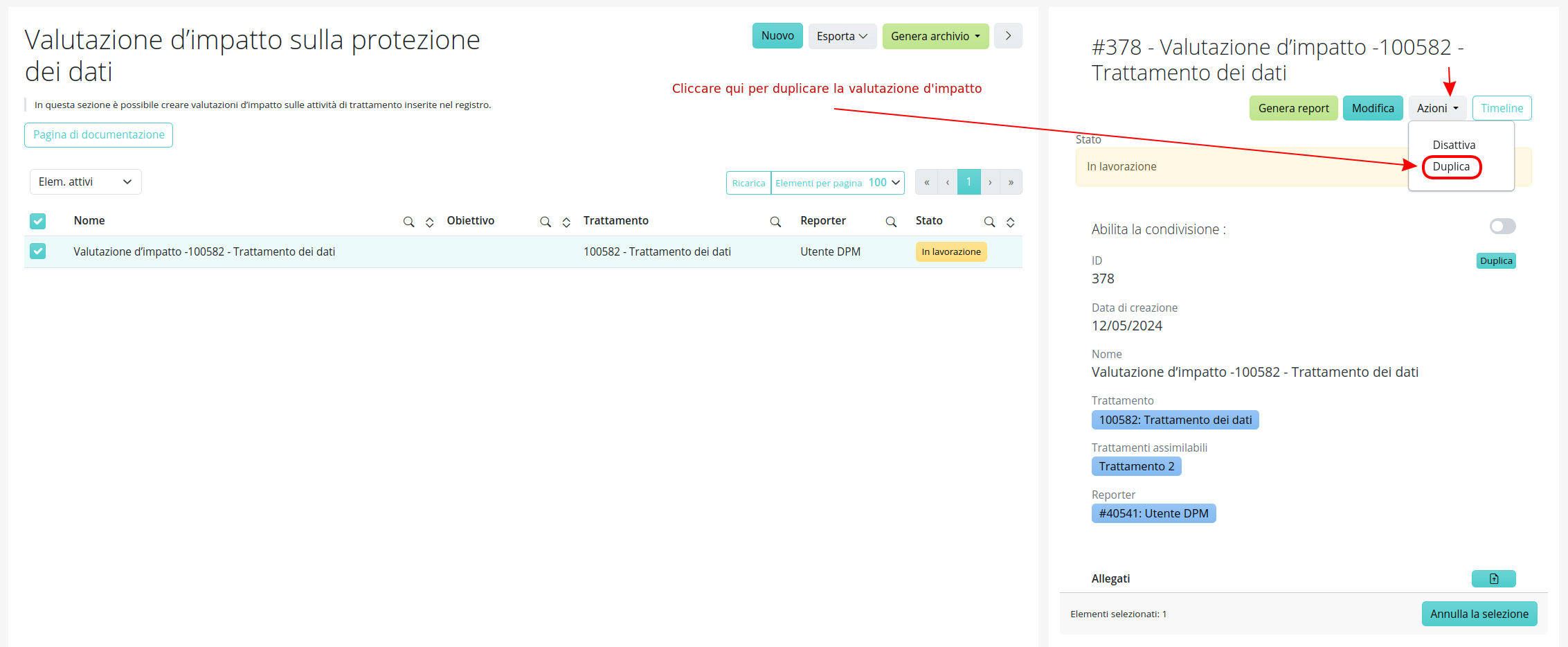1568x647 pixels.
Task: Search in the Nome column
Action: 408,222
